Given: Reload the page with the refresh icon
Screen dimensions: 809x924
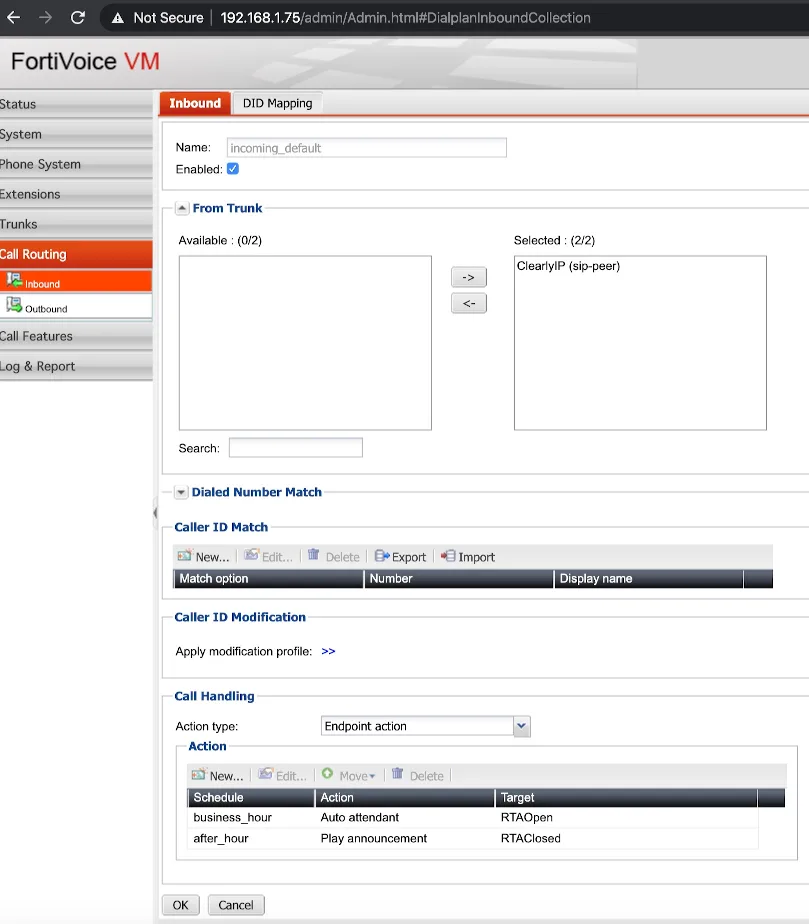Looking at the screenshot, I should (78, 18).
